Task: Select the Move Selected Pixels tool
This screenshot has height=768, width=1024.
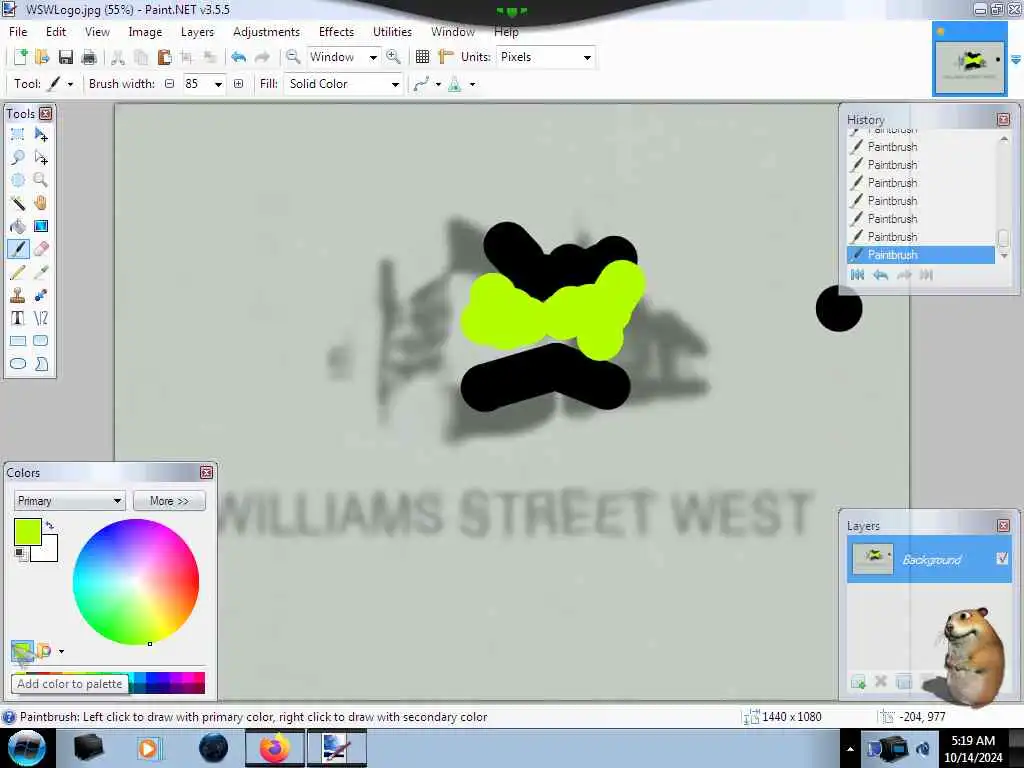Action: click(x=40, y=135)
